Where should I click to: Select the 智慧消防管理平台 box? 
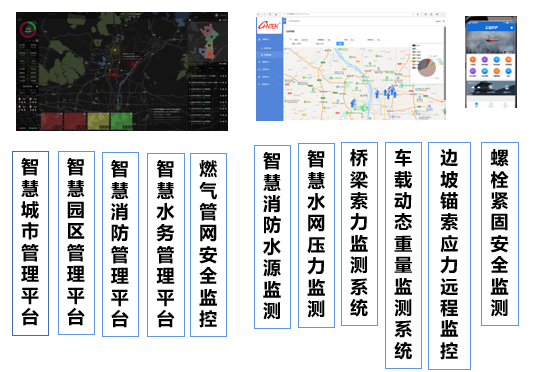tap(120, 244)
